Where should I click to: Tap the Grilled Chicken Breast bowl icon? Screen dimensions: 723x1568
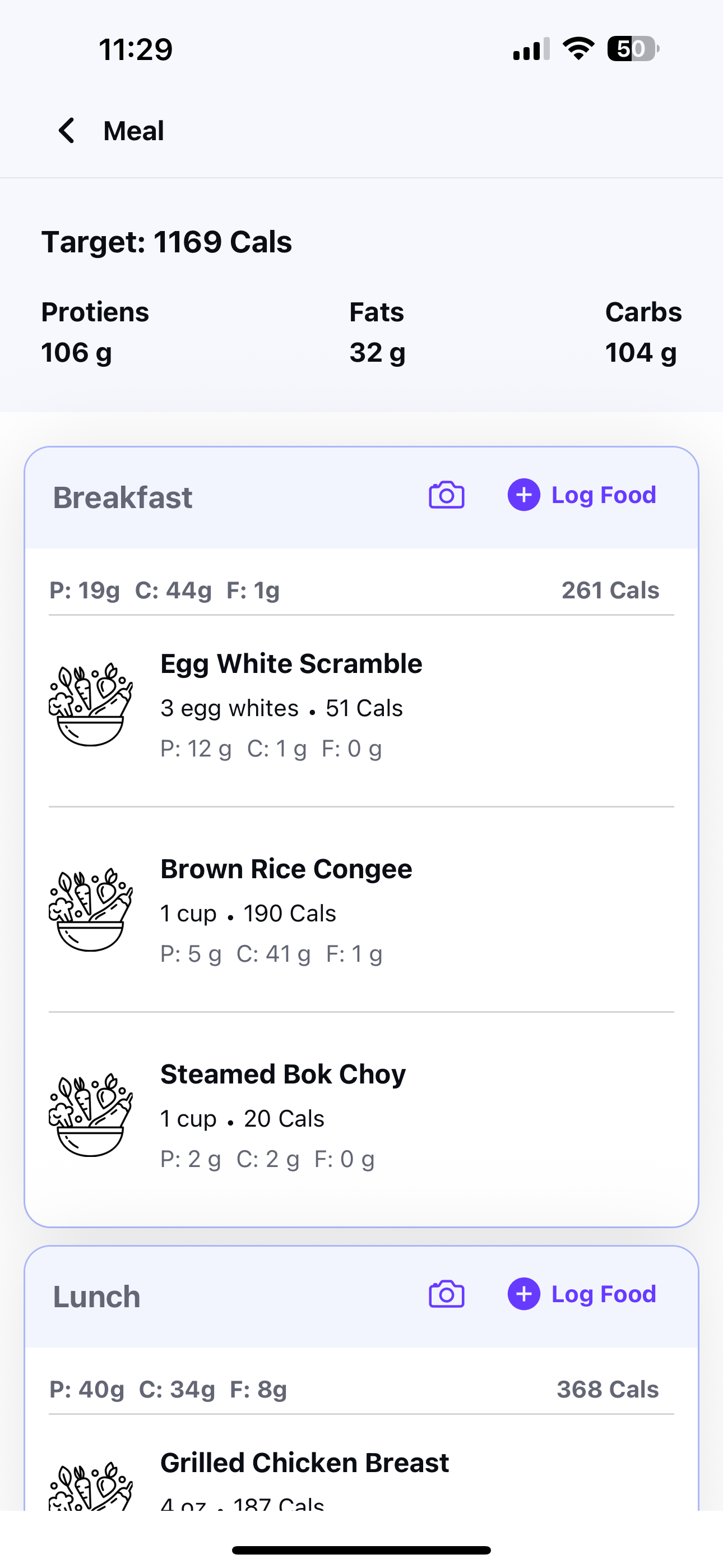click(91, 1485)
